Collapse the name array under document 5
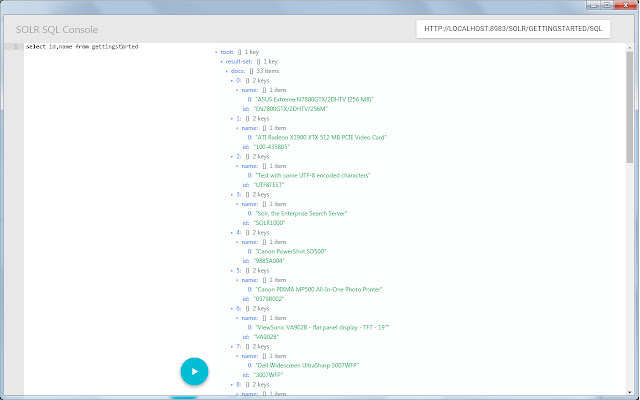 (x=237, y=279)
